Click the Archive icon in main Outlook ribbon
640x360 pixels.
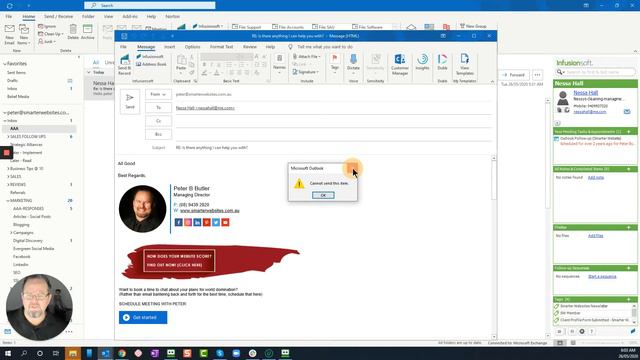87,32
